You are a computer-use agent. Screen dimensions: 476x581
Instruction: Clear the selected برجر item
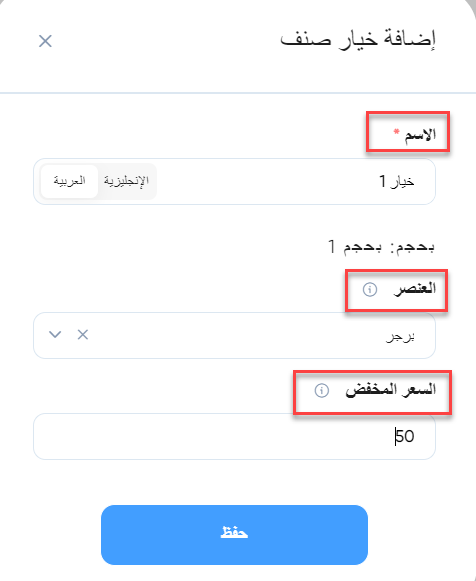(83, 335)
